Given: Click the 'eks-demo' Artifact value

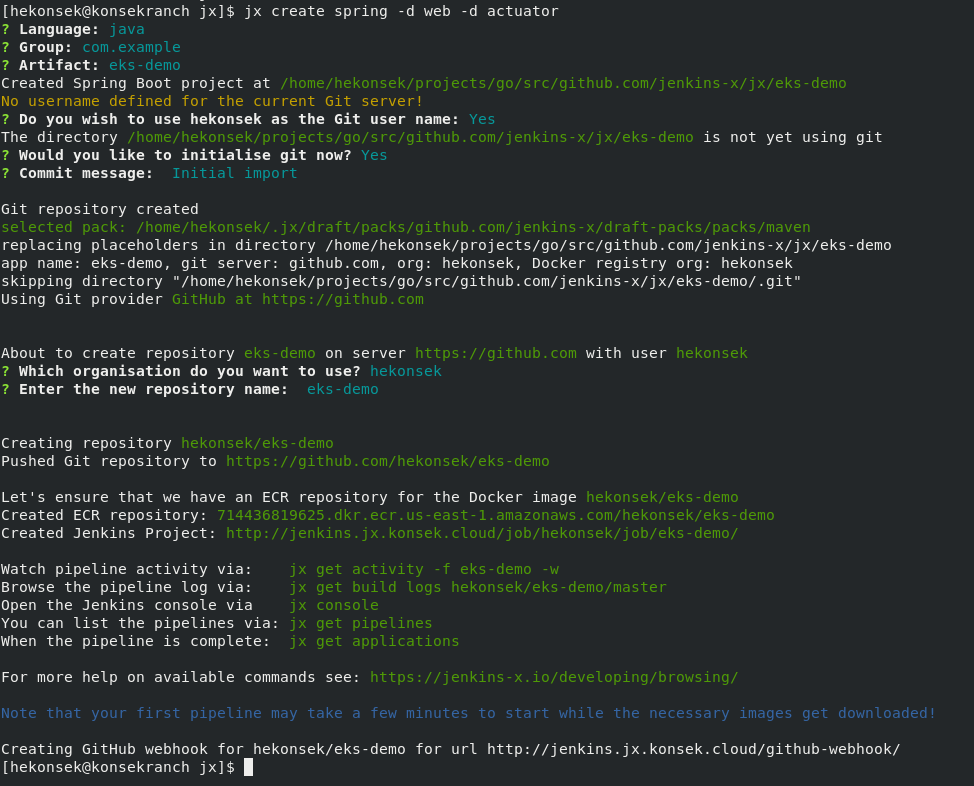Looking at the screenshot, I should (x=145, y=65).
